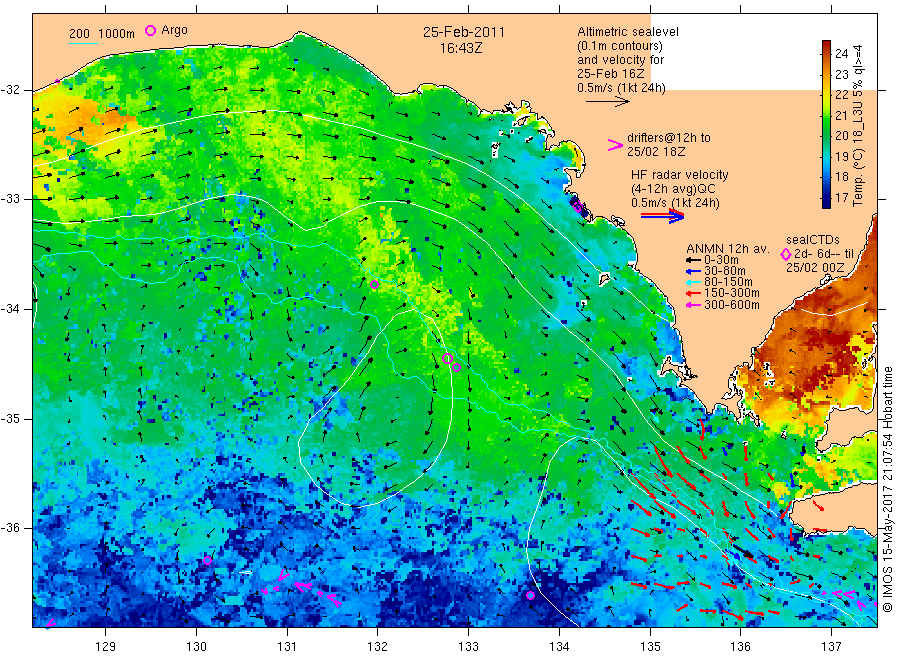The image size is (900, 660).
Task: Click the dark blue bottom of the colorbar
Action: [x=827, y=202]
